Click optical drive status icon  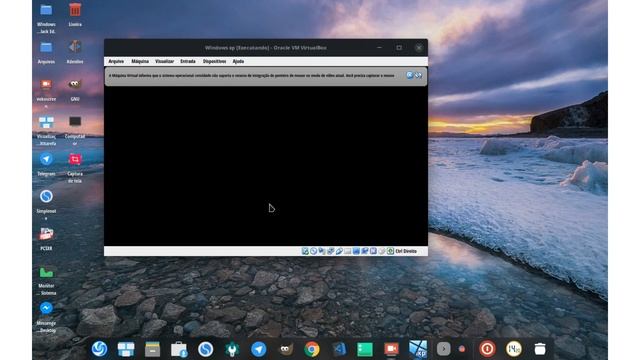click(314, 251)
